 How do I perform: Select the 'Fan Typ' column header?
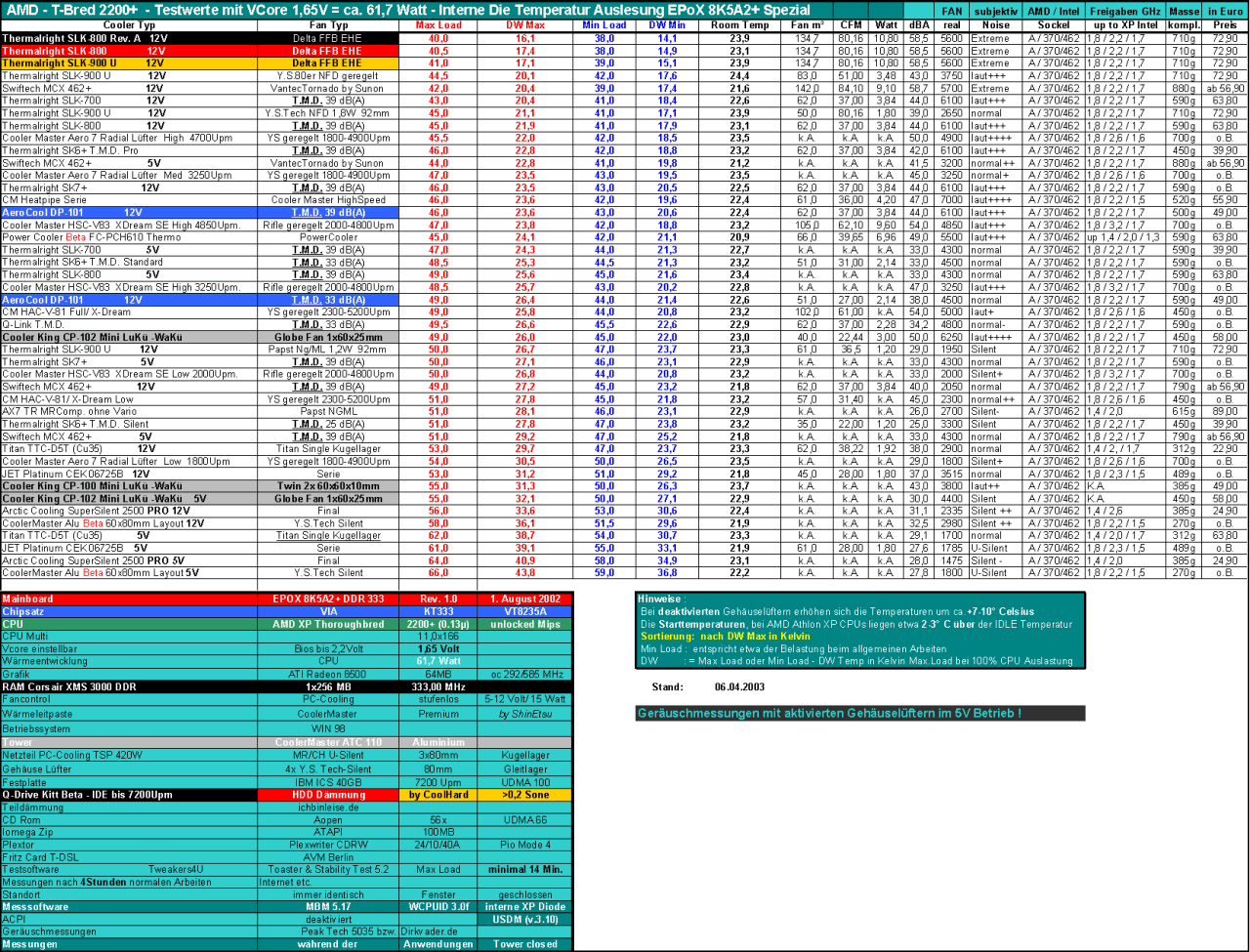point(327,24)
